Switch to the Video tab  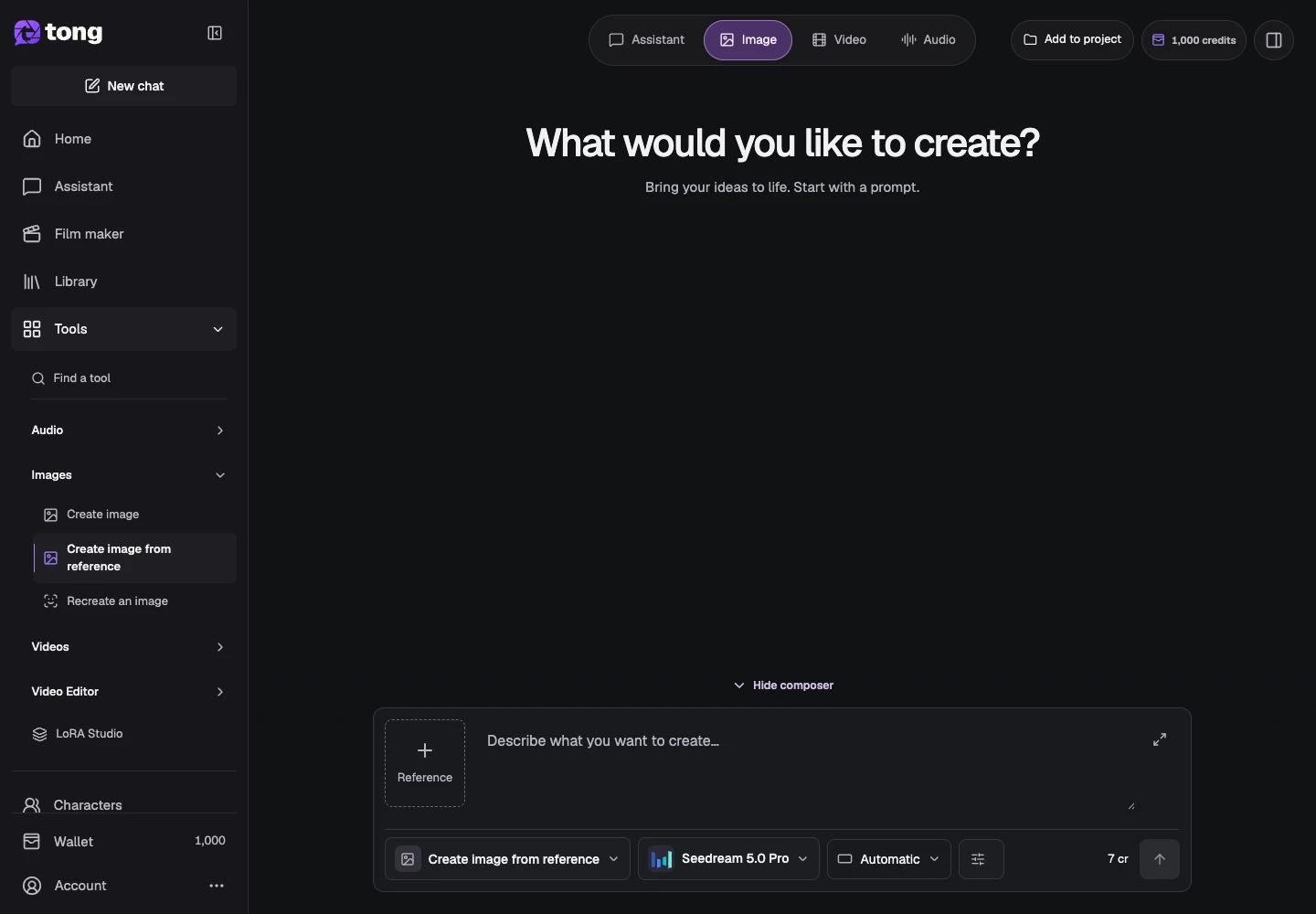click(839, 40)
